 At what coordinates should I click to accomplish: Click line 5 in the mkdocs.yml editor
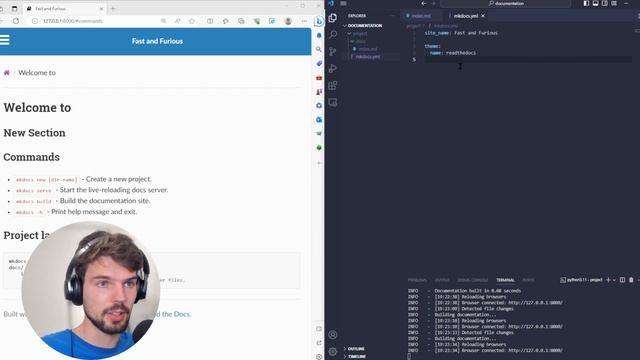[527, 60]
